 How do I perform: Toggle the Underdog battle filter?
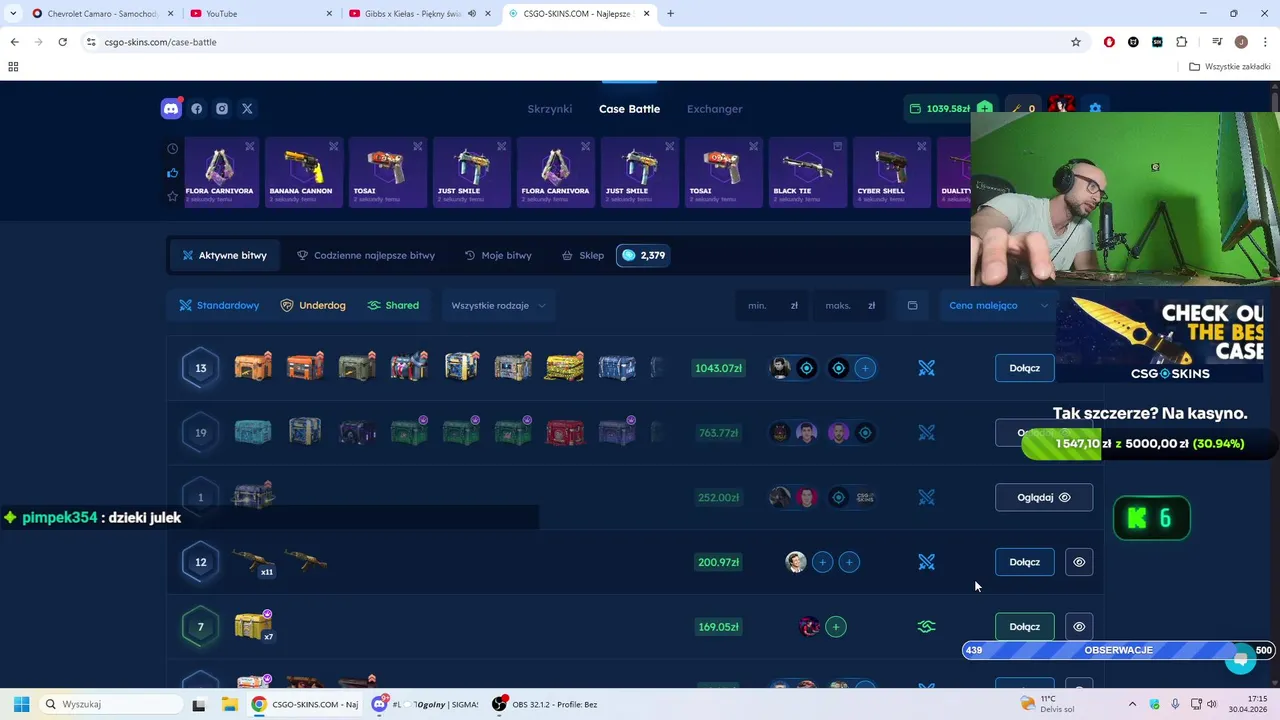point(313,305)
